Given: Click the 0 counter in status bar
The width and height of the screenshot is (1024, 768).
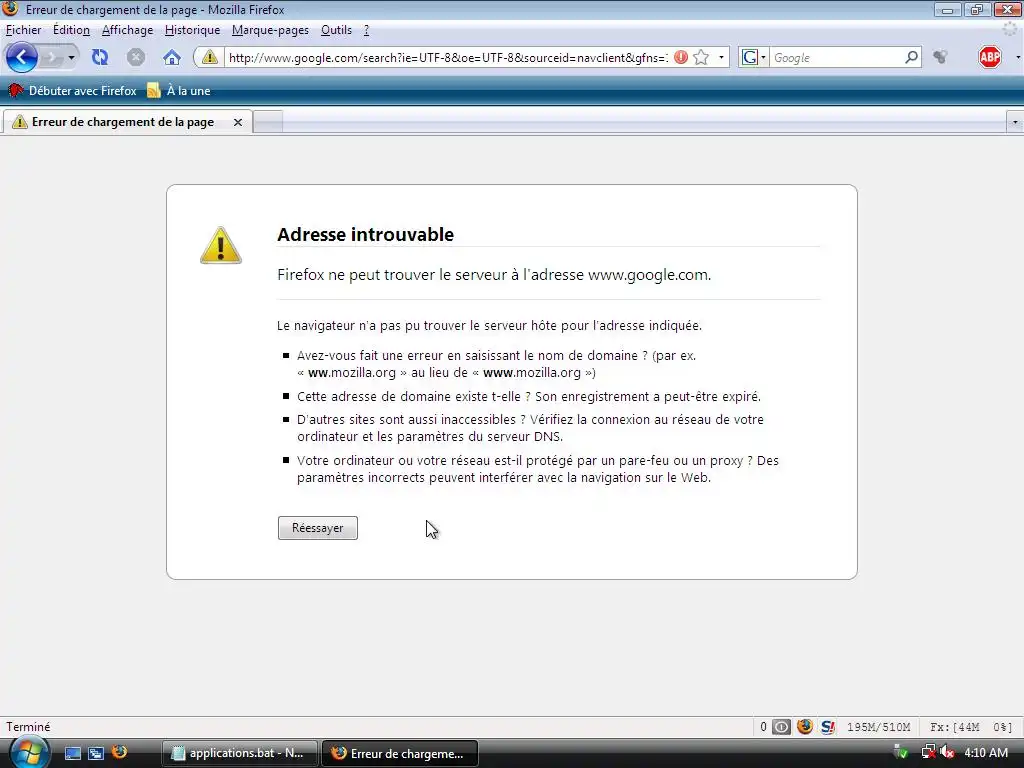Looking at the screenshot, I should pos(763,727).
